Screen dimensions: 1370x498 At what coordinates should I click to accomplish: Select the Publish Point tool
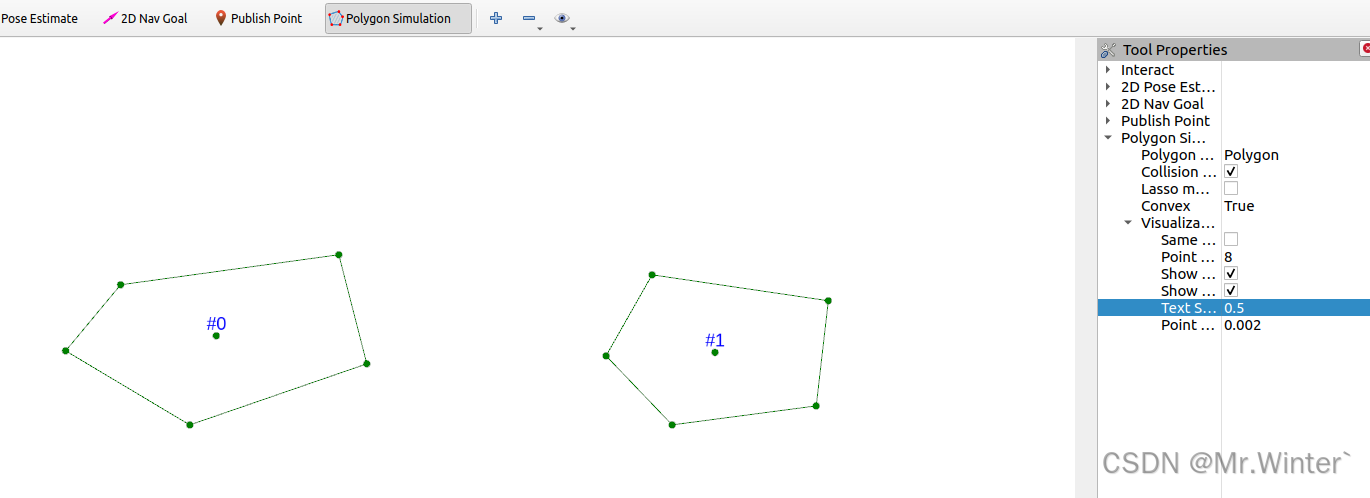[259, 18]
